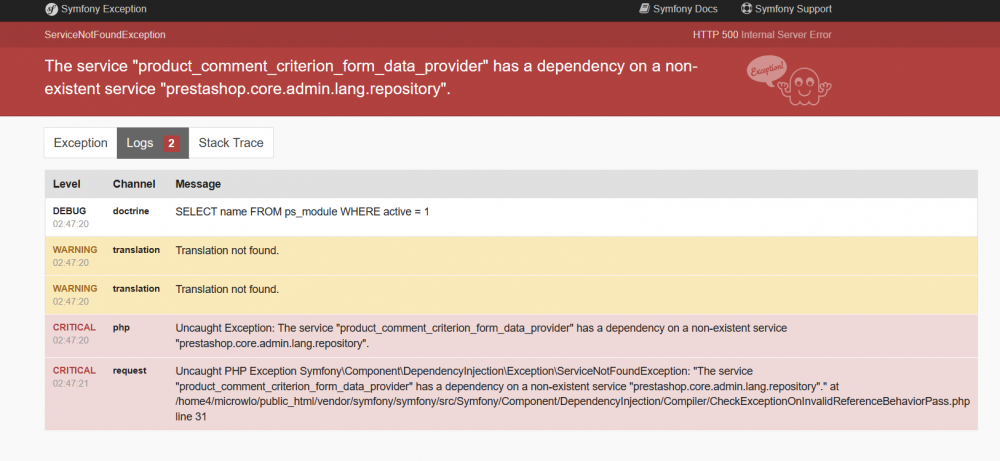Click the Symfony Support lifebuoy icon

tap(746, 9)
